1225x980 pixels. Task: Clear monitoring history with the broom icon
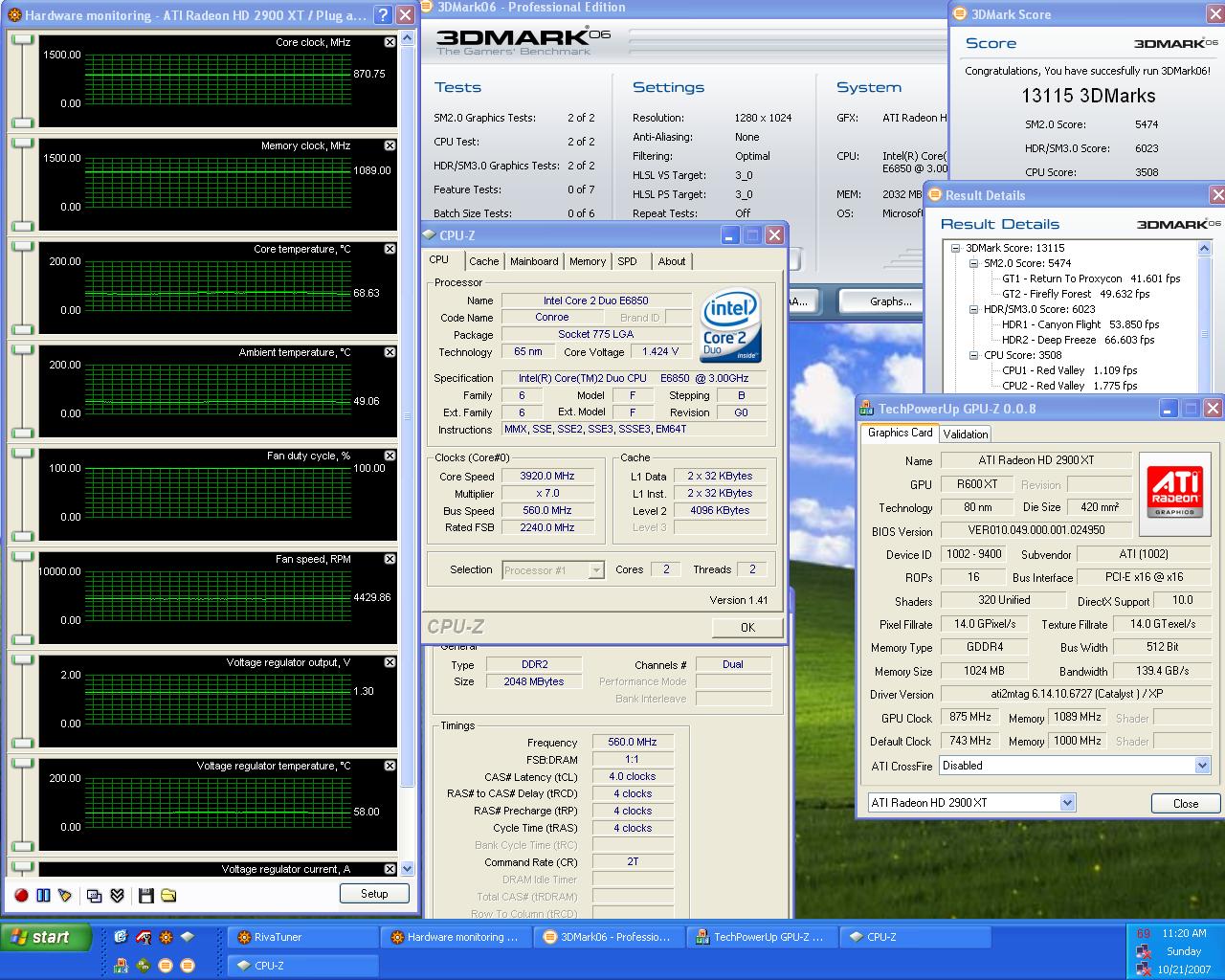coord(64,896)
